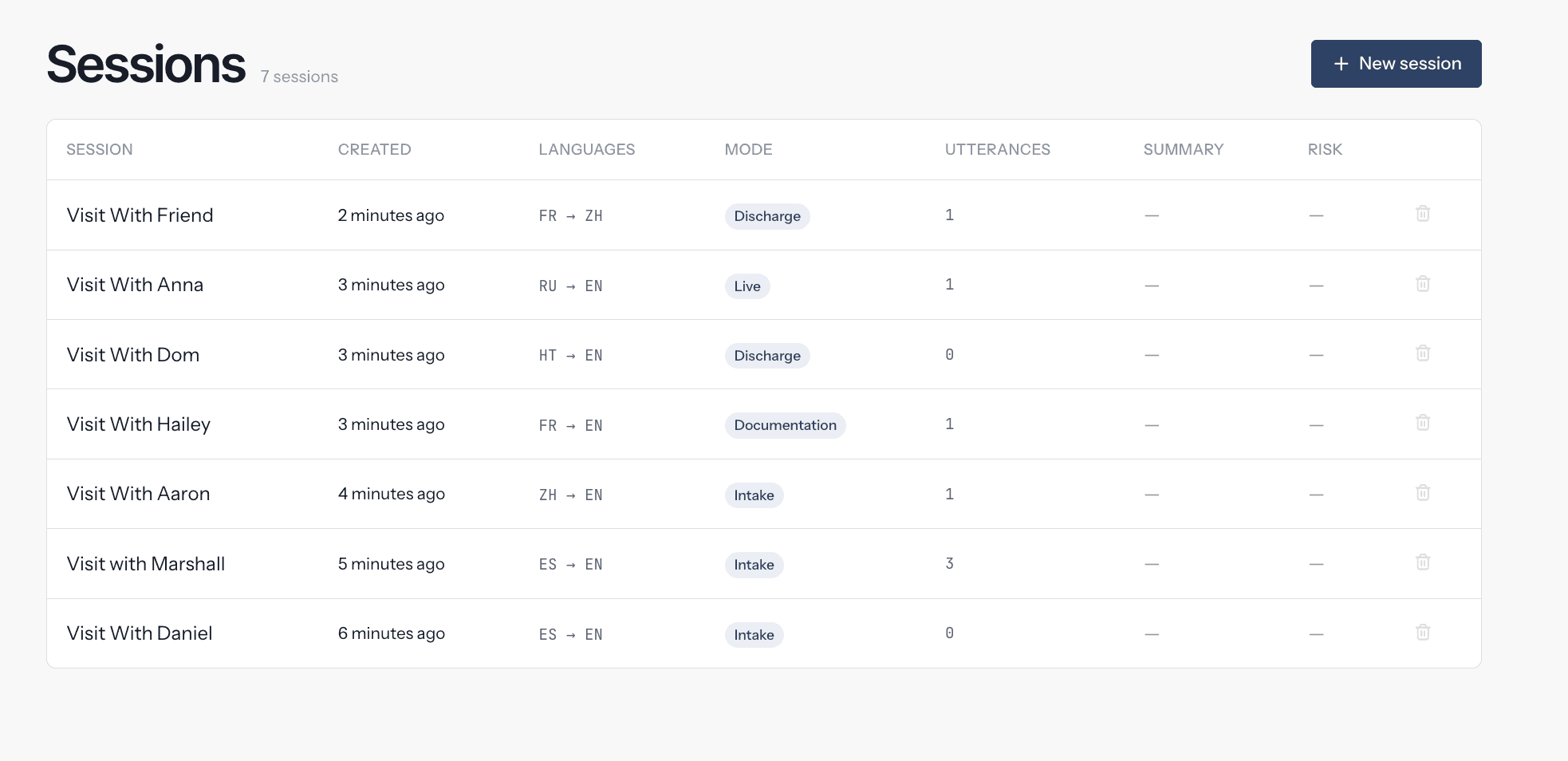Image resolution: width=1568 pixels, height=761 pixels.
Task: Click the RISK column header
Action: [x=1325, y=149]
